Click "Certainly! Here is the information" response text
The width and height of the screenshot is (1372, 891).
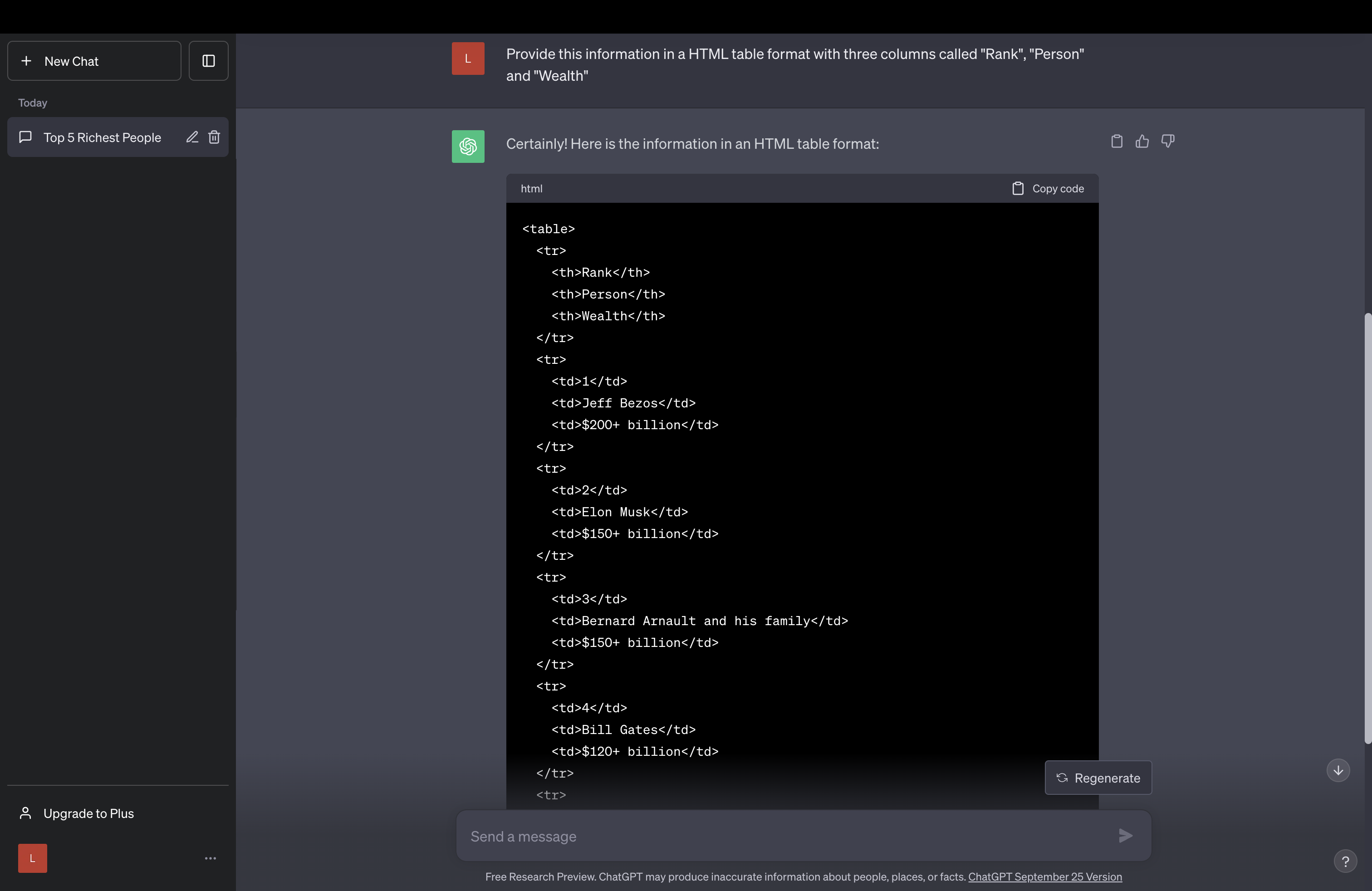tap(692, 143)
